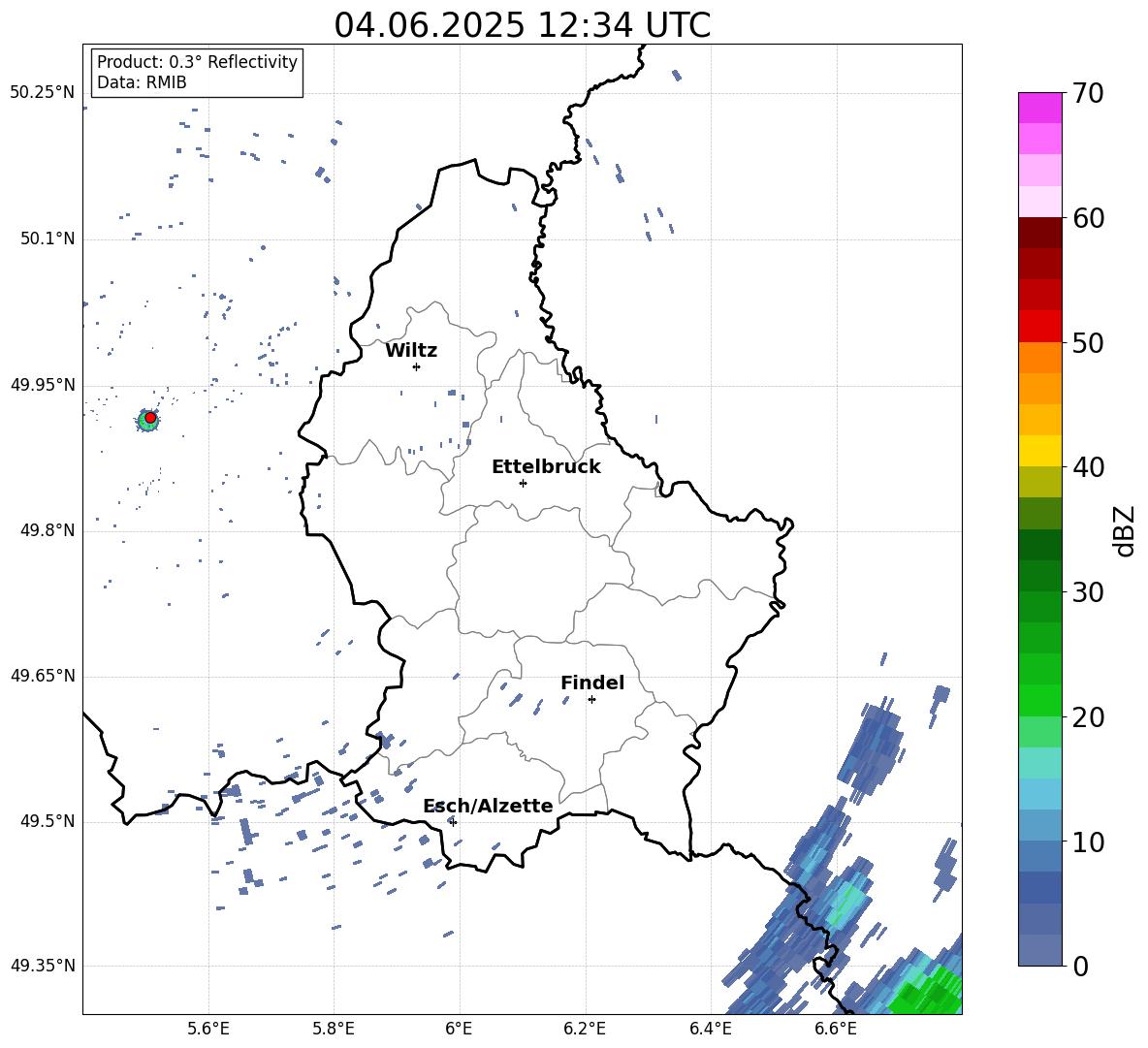Click the title text 04.06.2025 12:34 UTC
Screen dimensions: 1148x1048
(522, 25)
